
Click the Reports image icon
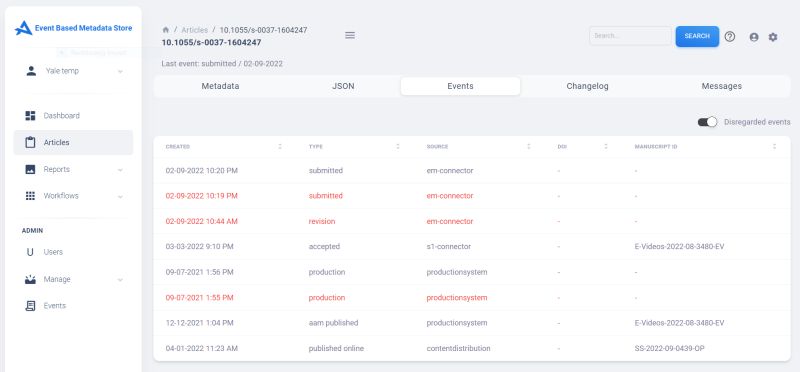(x=30, y=169)
